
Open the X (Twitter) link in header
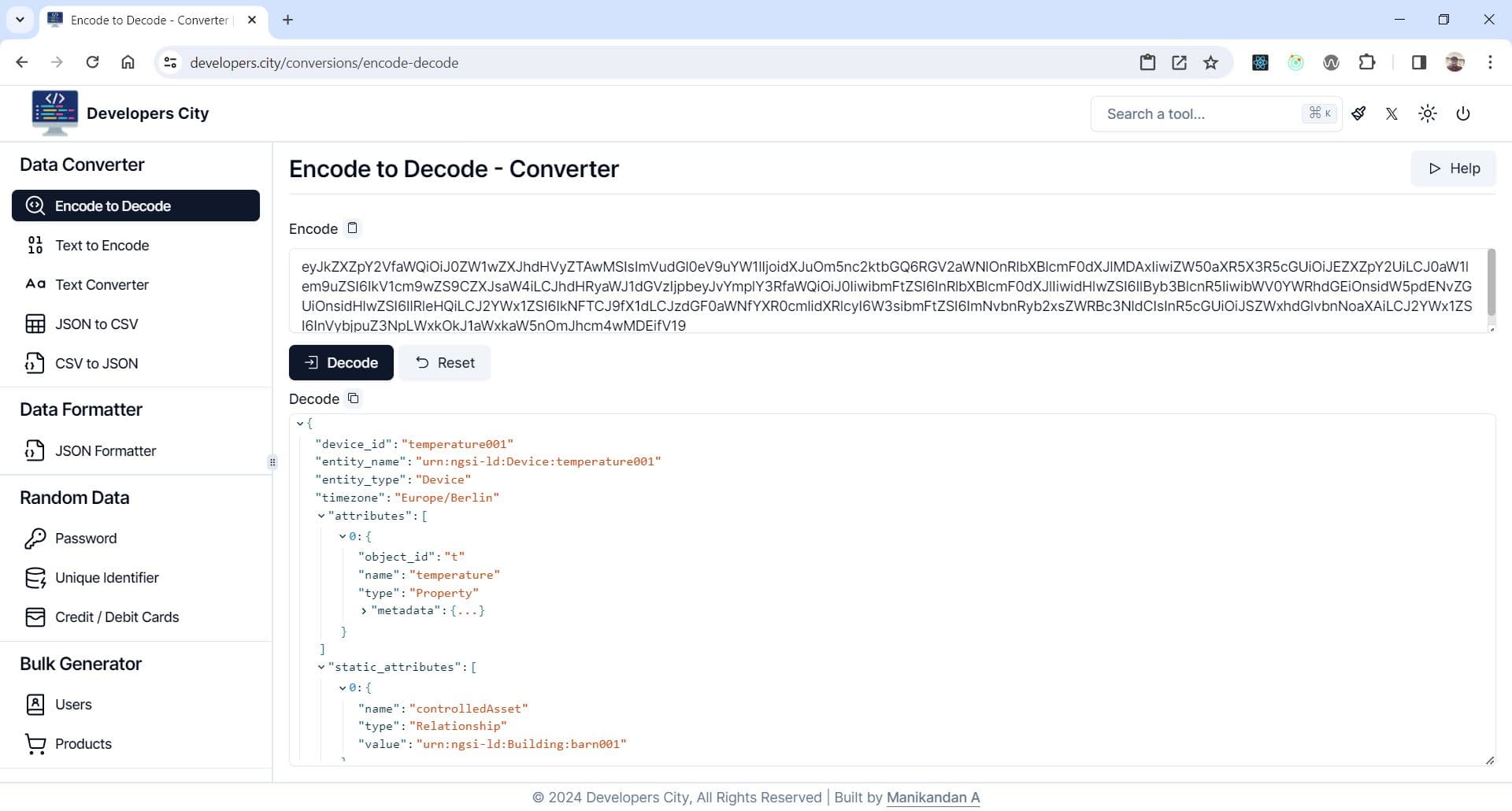click(1391, 113)
